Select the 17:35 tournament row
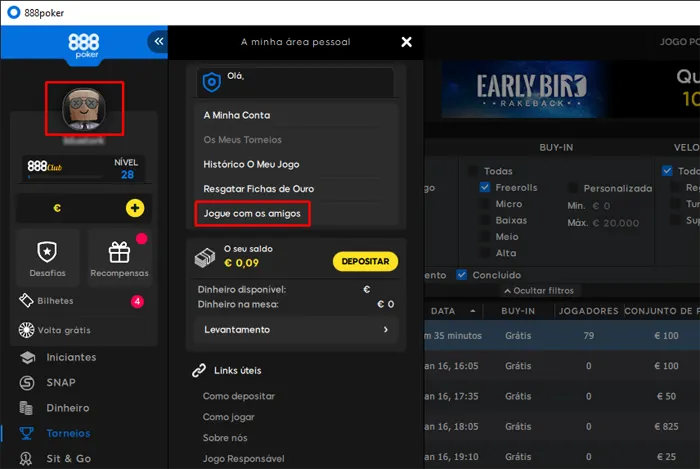This screenshot has height=469, width=700. 562,396
